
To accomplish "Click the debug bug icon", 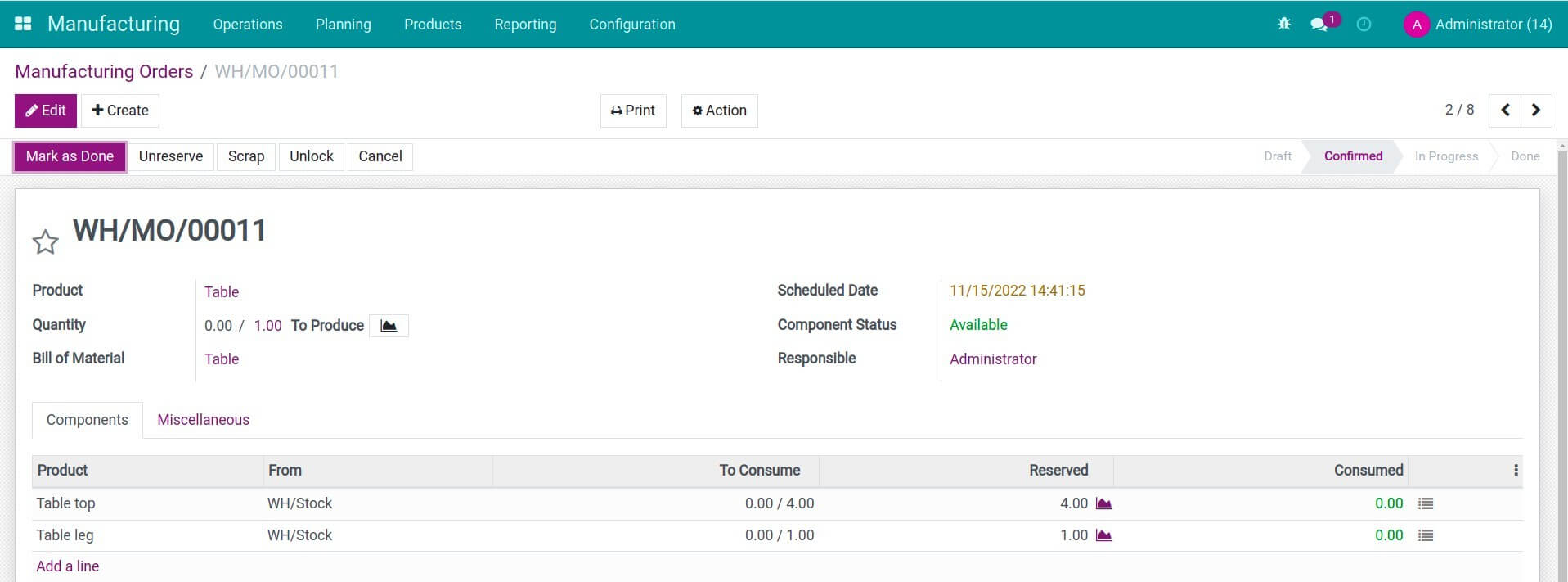I will 1283,24.
